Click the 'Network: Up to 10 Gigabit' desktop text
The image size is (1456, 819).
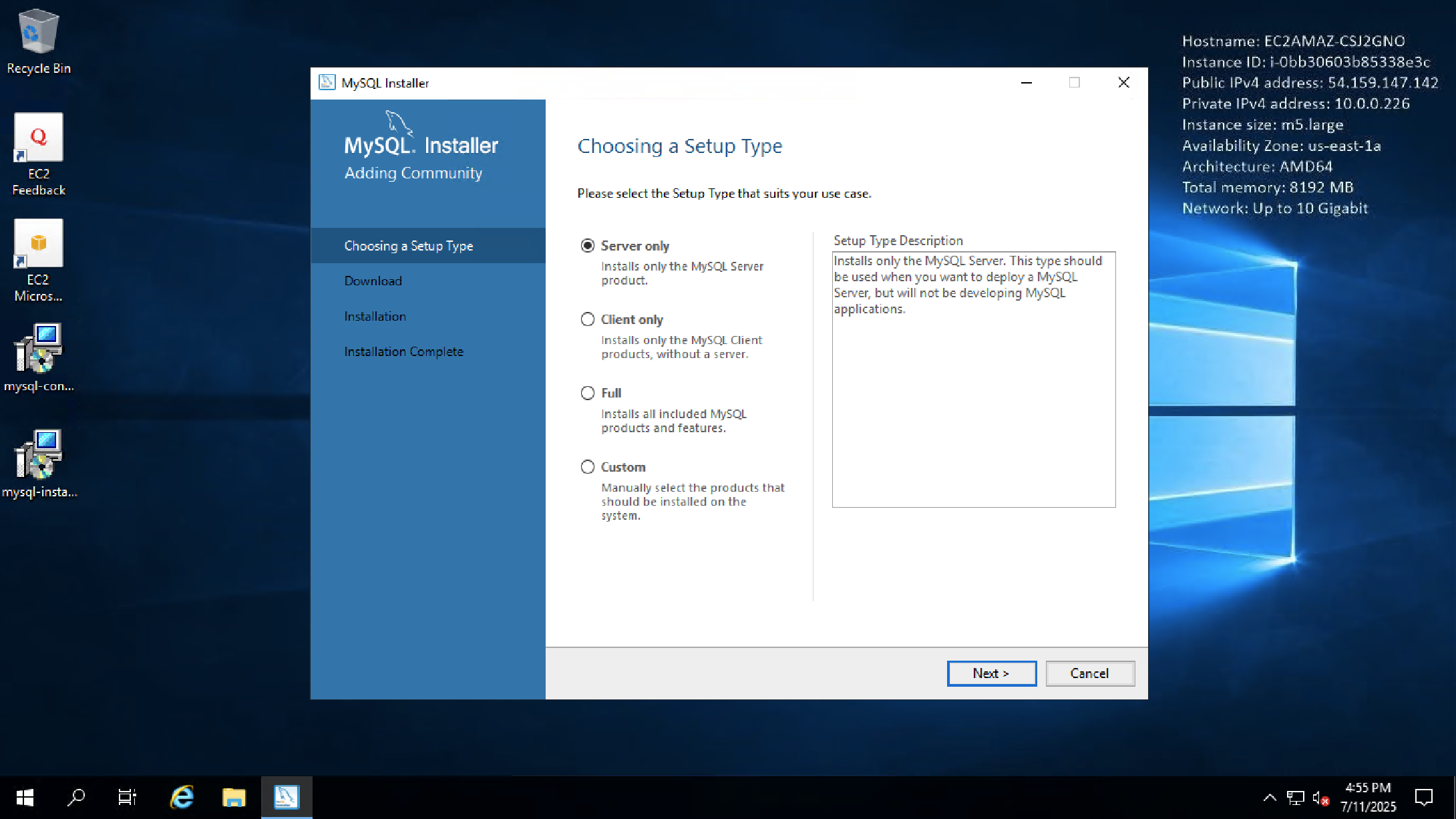click(x=1275, y=208)
